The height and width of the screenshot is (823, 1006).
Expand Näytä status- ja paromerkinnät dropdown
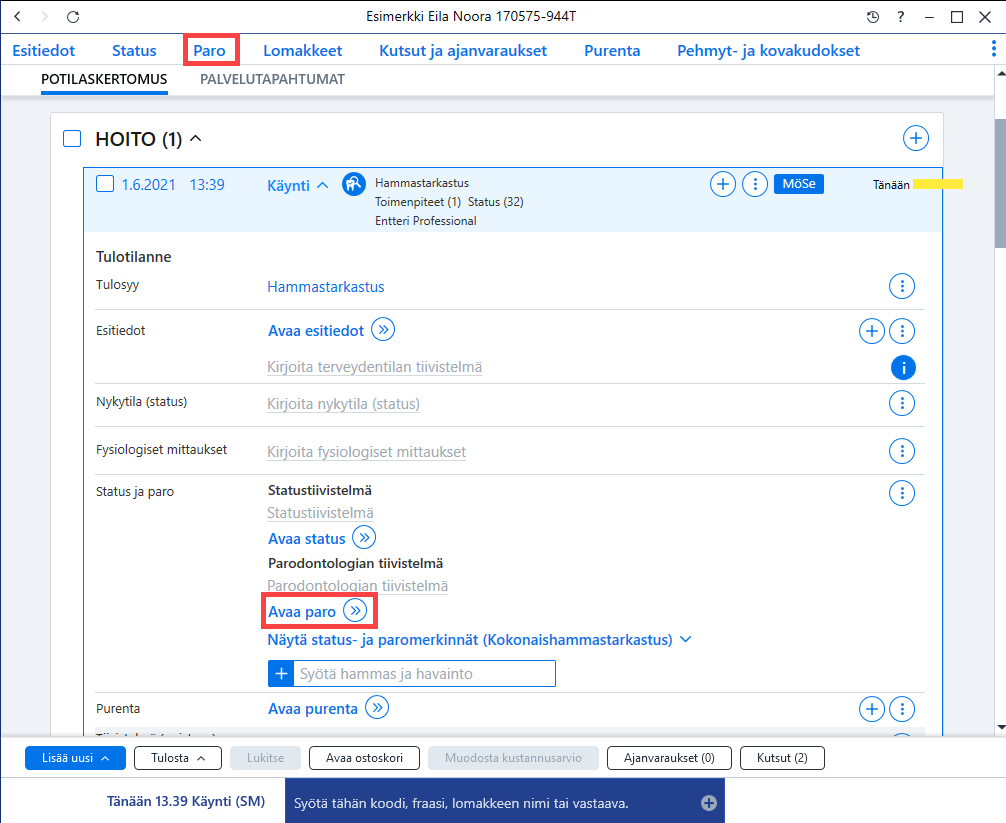click(685, 640)
